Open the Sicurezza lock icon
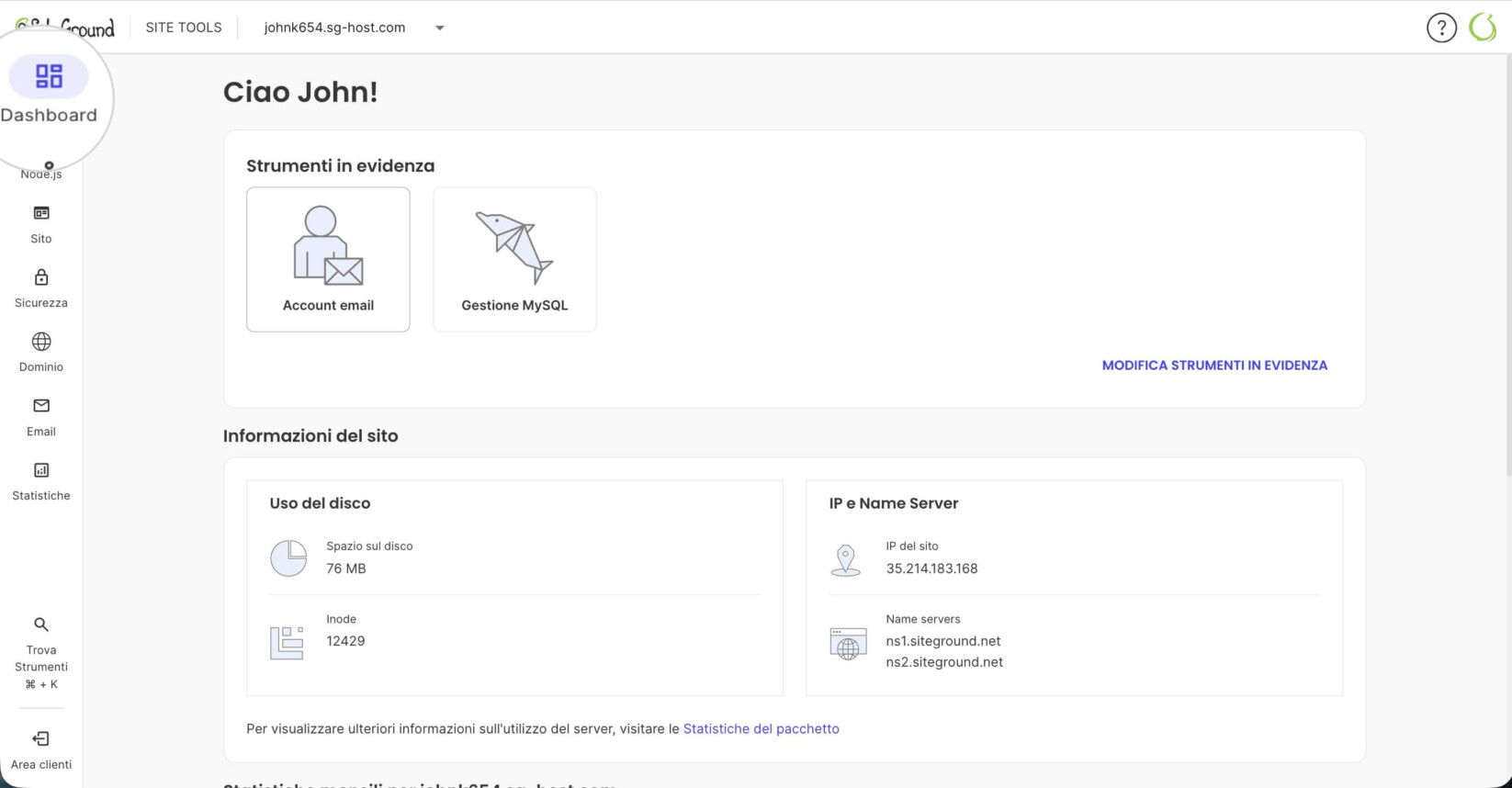1512x788 pixels. click(x=41, y=277)
